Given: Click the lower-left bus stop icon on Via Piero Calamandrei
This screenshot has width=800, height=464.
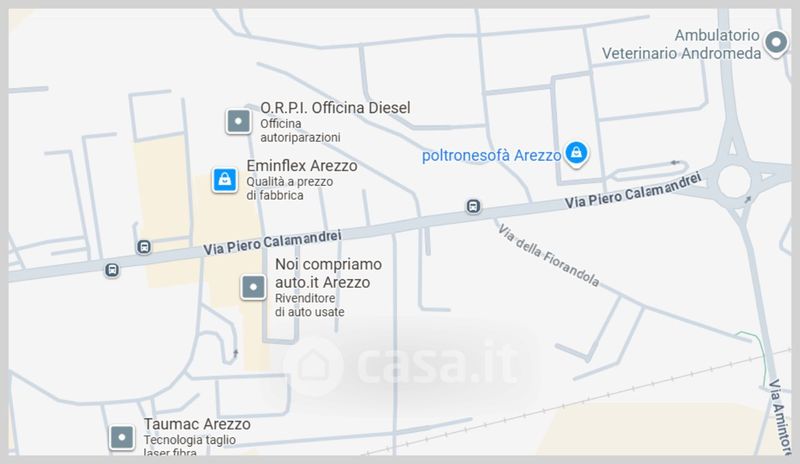Looking at the screenshot, I should (x=112, y=270).
